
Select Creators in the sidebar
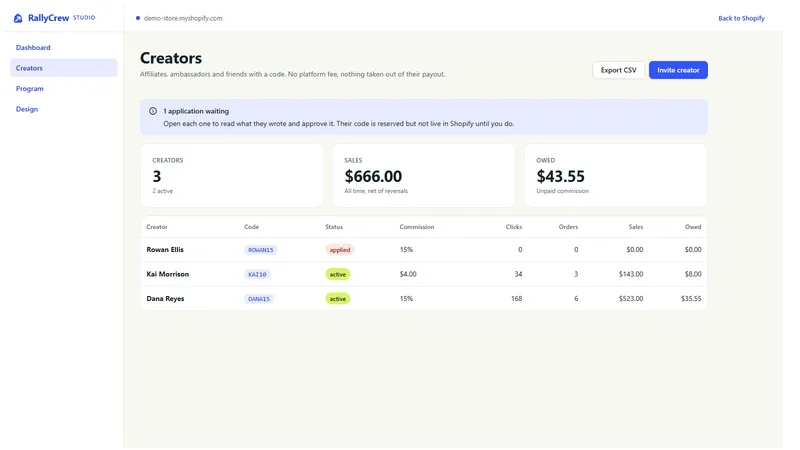point(64,68)
